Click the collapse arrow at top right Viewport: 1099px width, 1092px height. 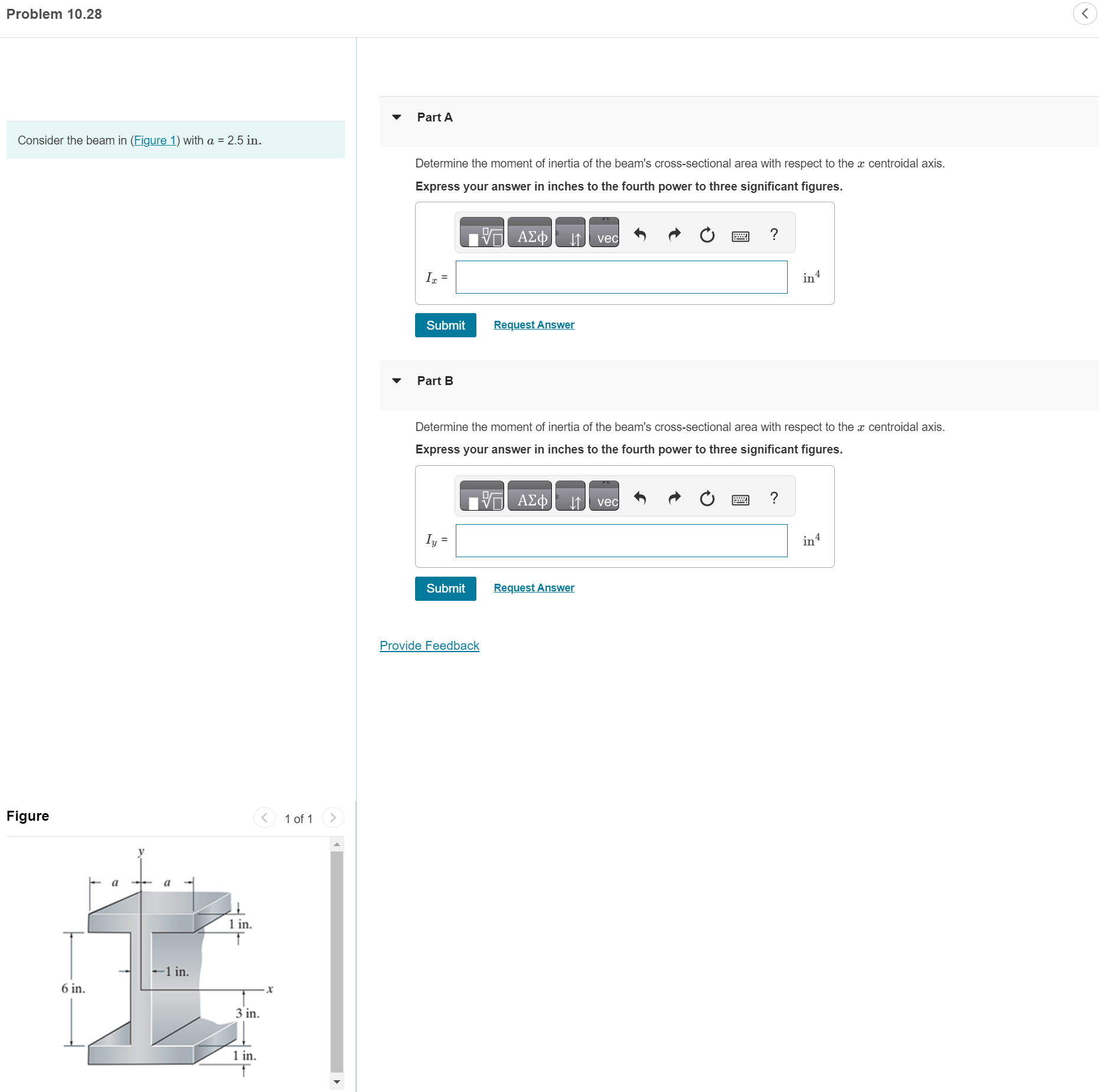coord(1085,14)
